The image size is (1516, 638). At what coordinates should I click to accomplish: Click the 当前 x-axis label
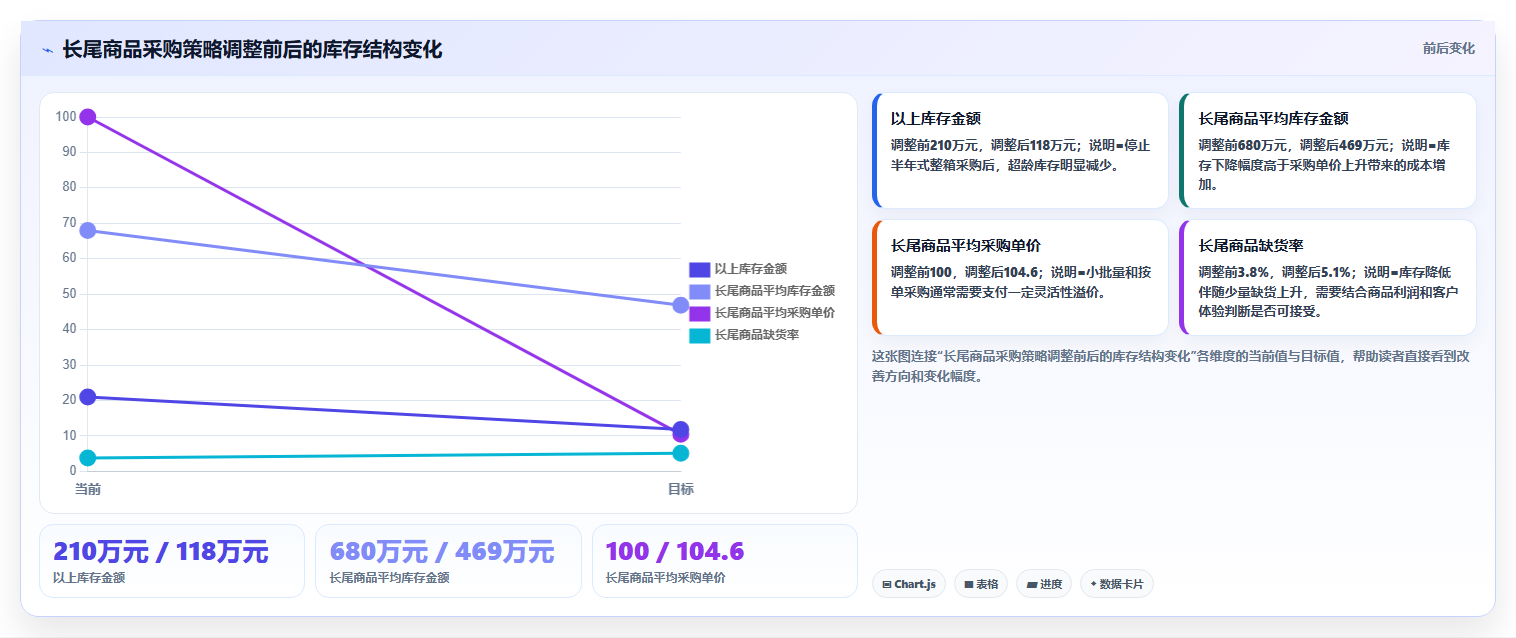(88, 489)
